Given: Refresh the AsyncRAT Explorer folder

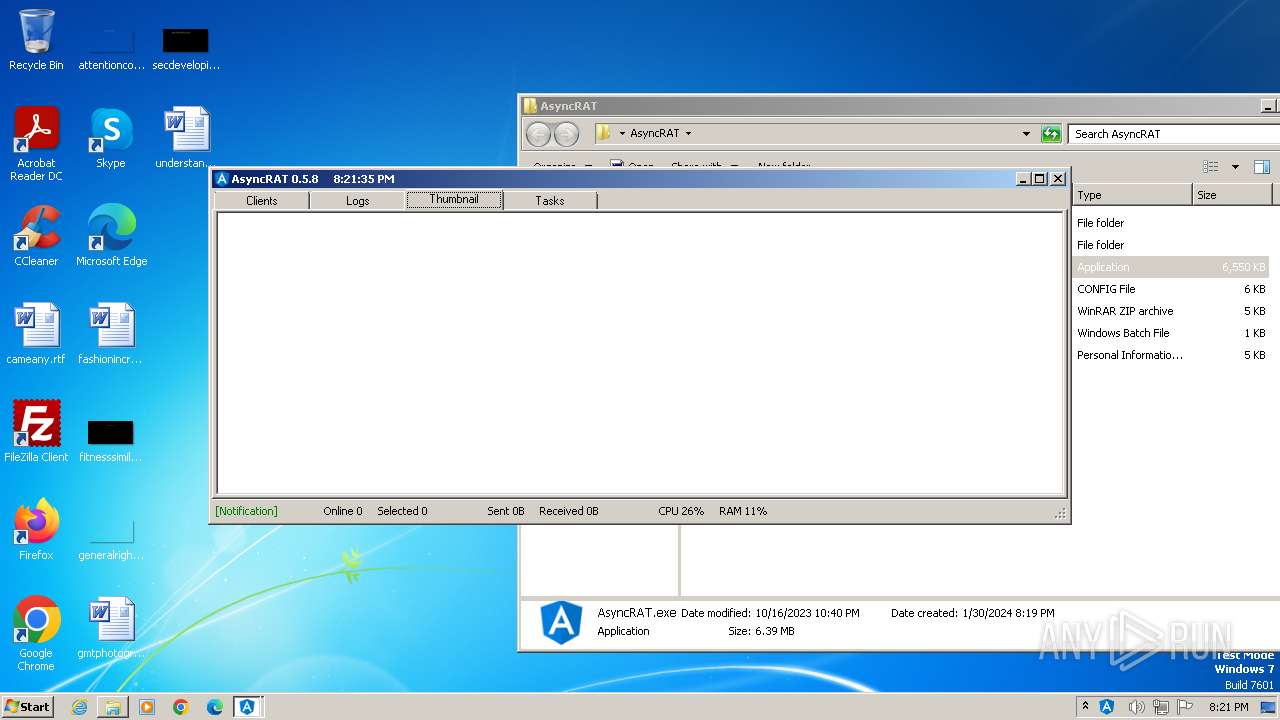Looking at the screenshot, I should point(1050,133).
